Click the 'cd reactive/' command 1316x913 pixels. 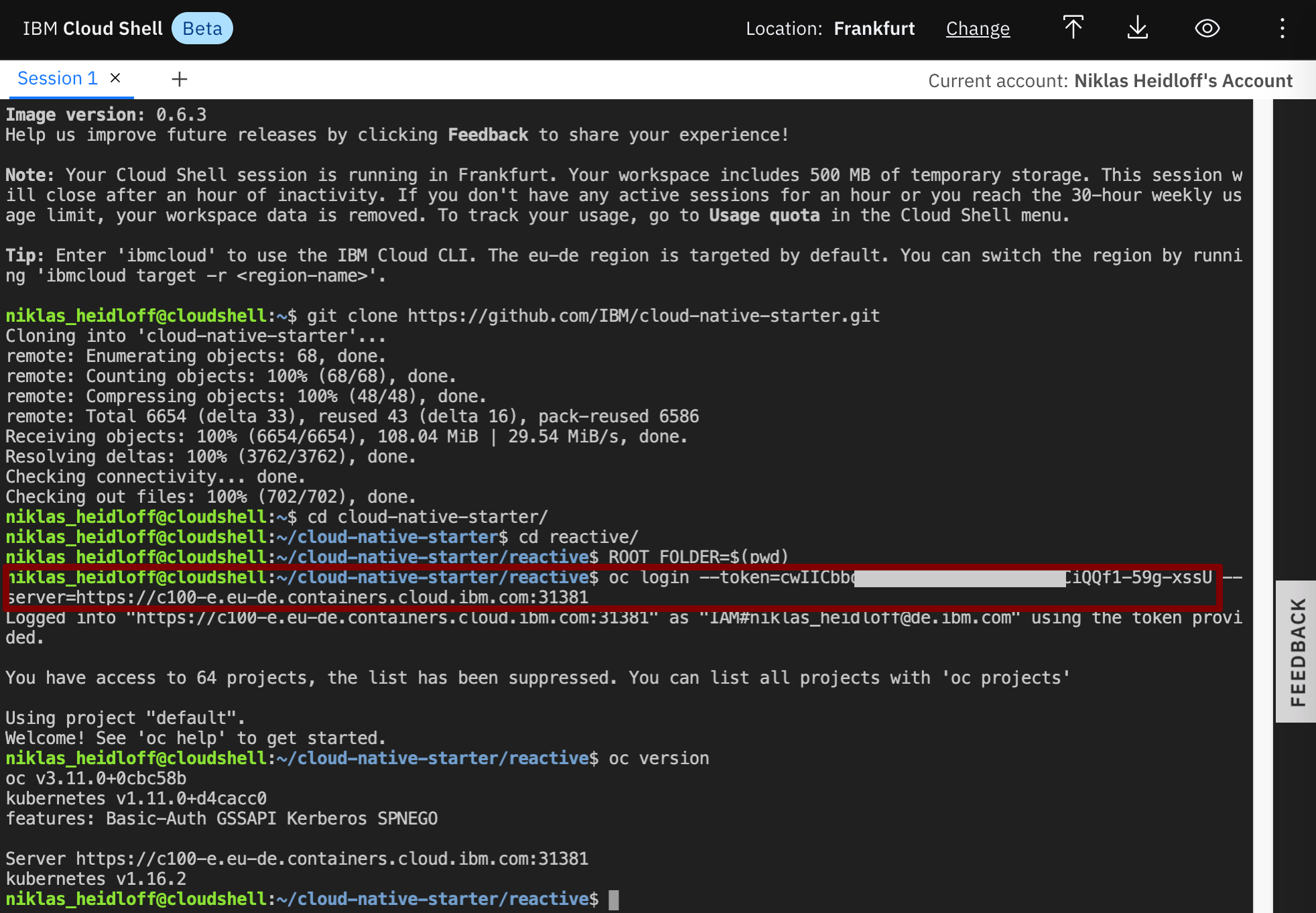pyautogui.click(x=578, y=537)
